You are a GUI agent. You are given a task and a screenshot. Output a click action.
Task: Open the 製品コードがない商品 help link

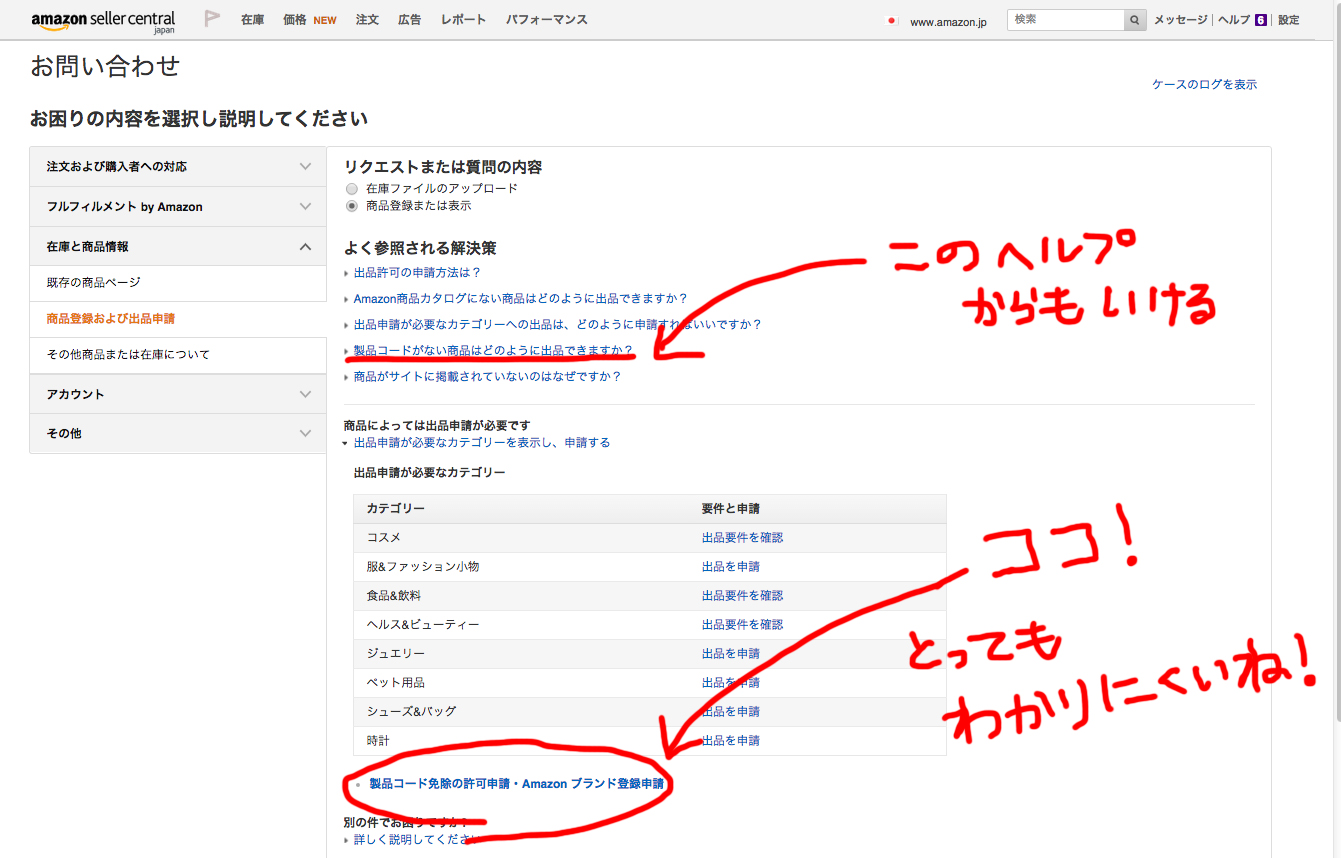pos(493,350)
